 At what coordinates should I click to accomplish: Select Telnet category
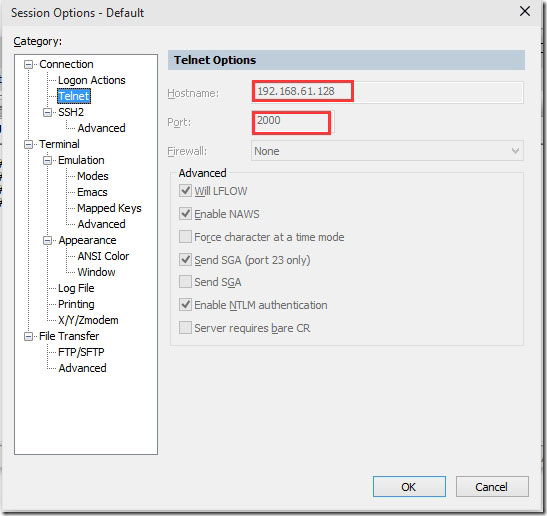[x=74, y=96]
